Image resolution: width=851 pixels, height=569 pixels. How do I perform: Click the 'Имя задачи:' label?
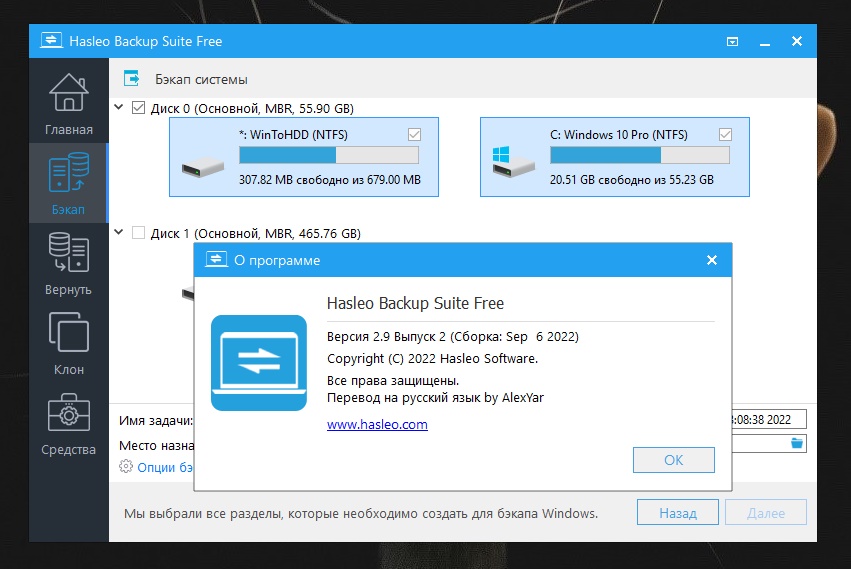(156, 420)
